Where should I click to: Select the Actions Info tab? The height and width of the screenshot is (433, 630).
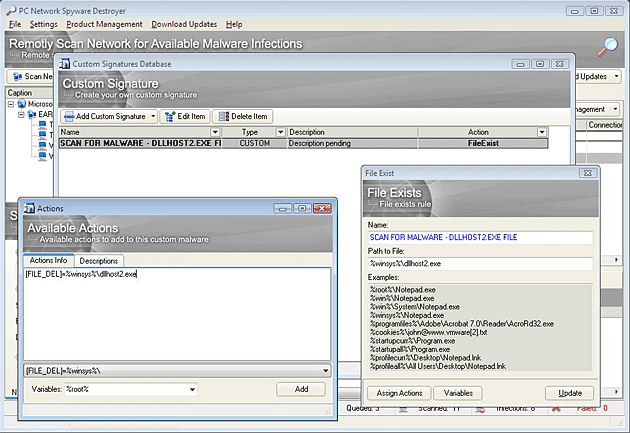(48, 261)
